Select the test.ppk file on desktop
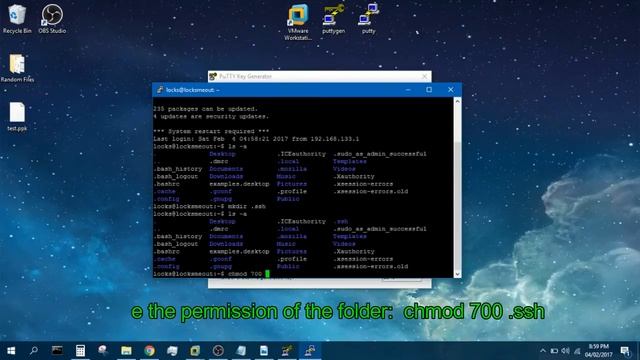Screen dimensions: 640x360 pos(17,117)
